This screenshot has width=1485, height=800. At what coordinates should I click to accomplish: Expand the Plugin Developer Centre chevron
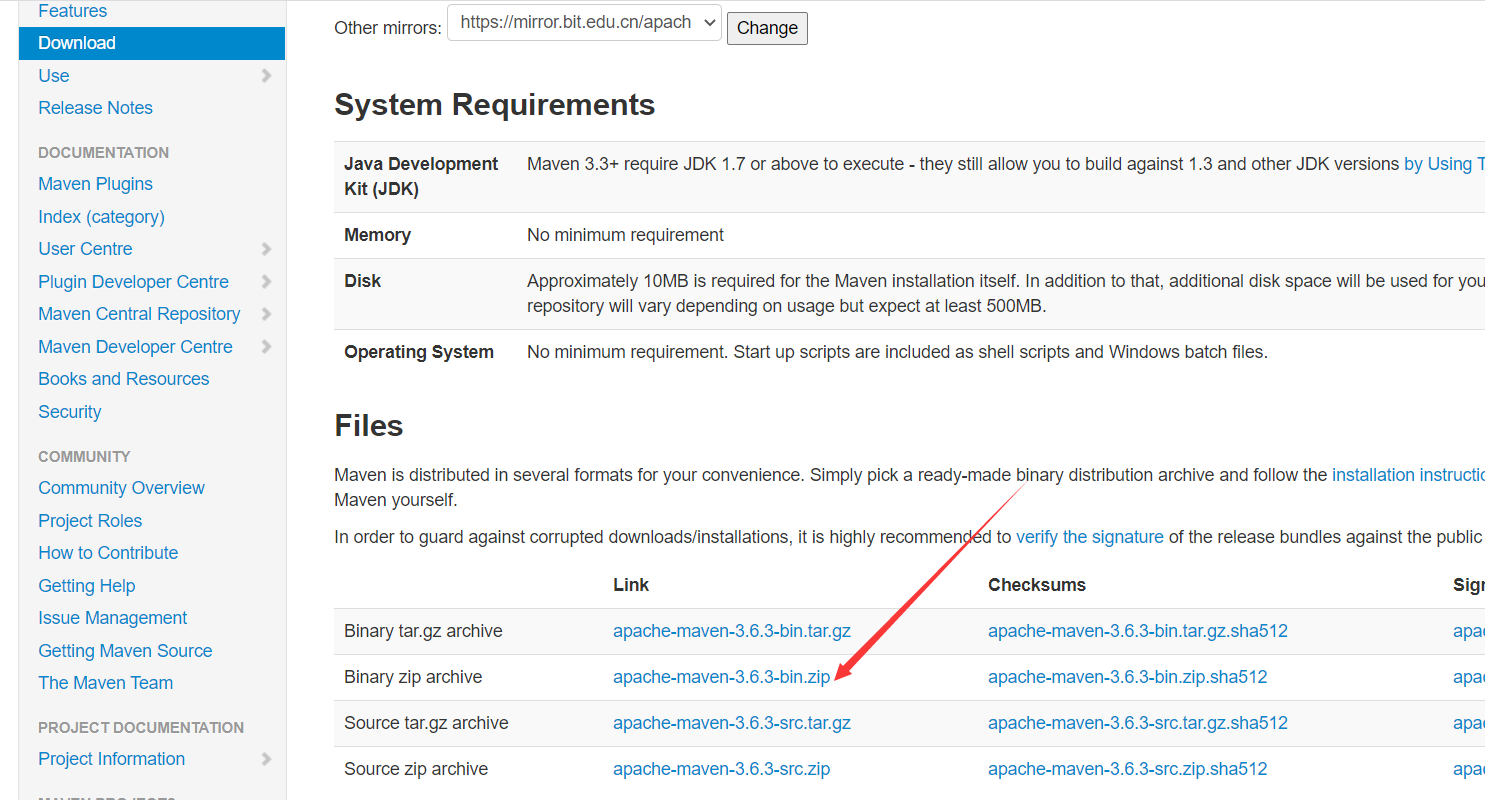pos(266,282)
